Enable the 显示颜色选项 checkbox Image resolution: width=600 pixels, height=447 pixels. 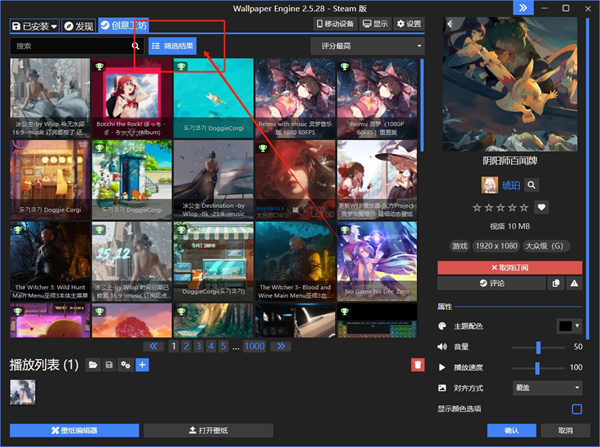(577, 409)
